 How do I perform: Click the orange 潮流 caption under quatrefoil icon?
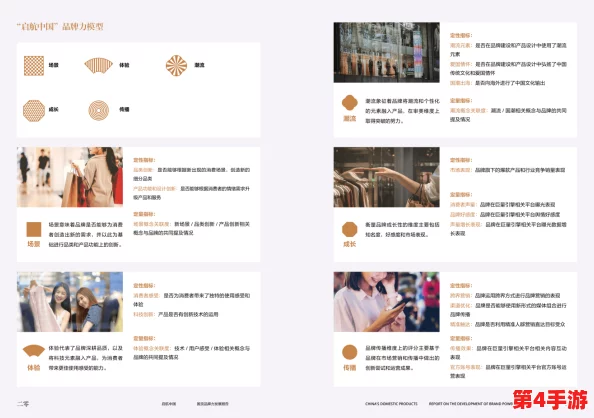click(349, 119)
